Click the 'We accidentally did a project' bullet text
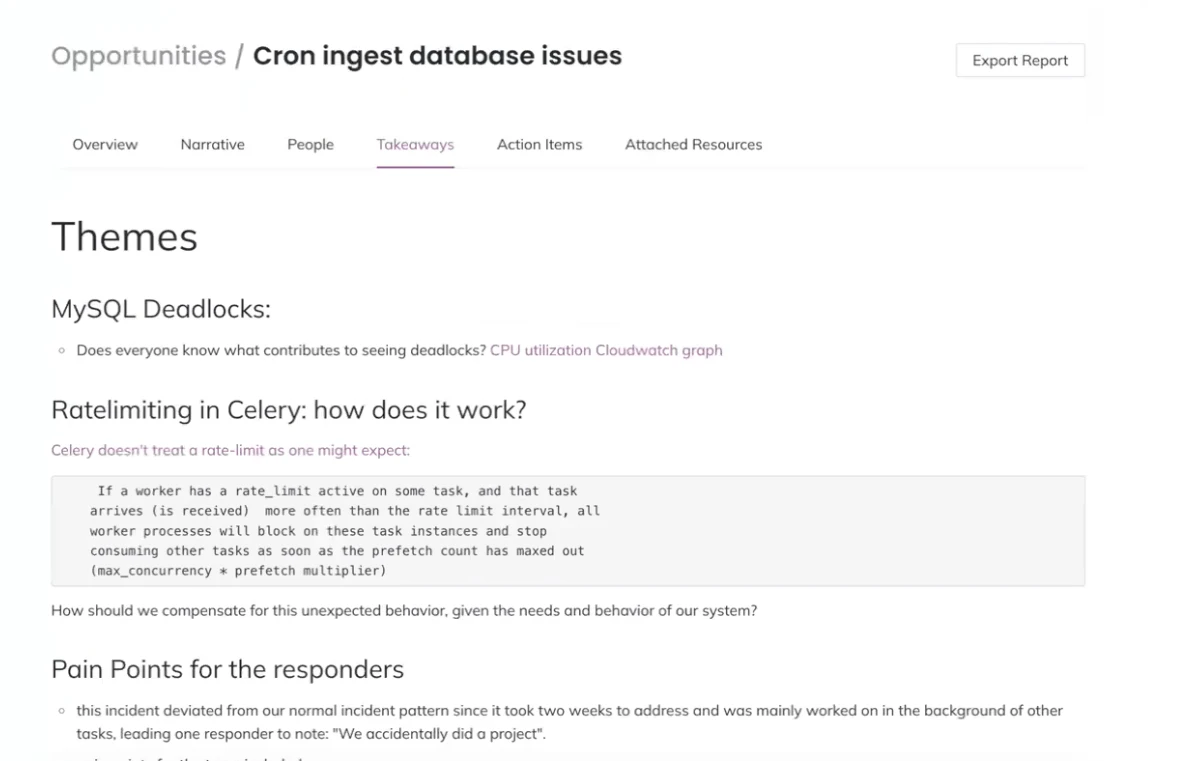1184x761 pixels. (569, 722)
